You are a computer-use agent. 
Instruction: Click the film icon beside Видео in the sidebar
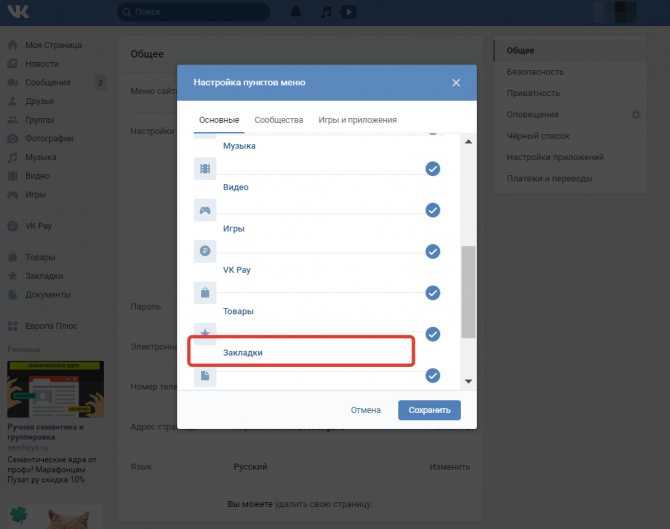[x=13, y=176]
